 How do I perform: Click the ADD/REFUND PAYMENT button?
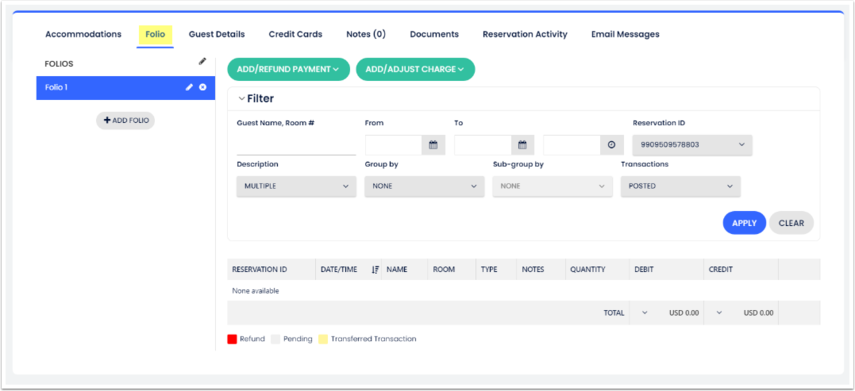coord(288,69)
